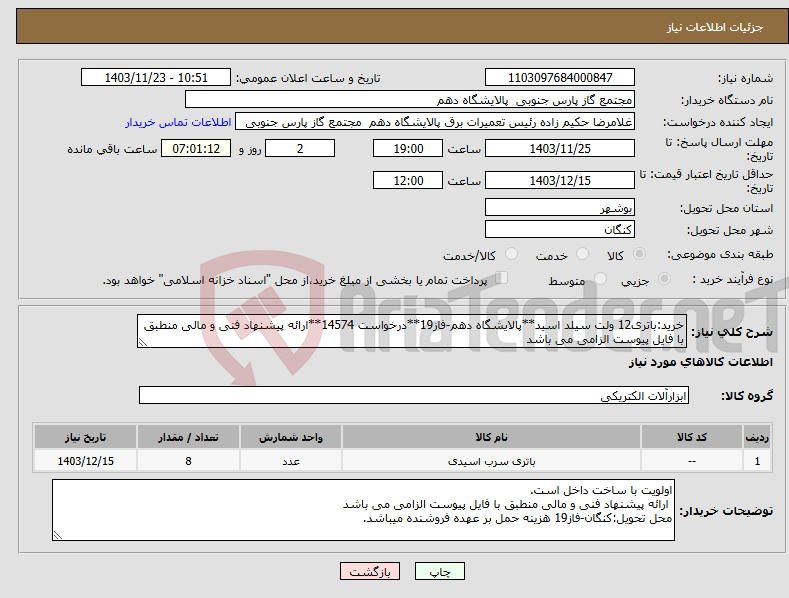The height and width of the screenshot is (598, 789).
Task: Click the چاپ print button
Action: click(440, 572)
